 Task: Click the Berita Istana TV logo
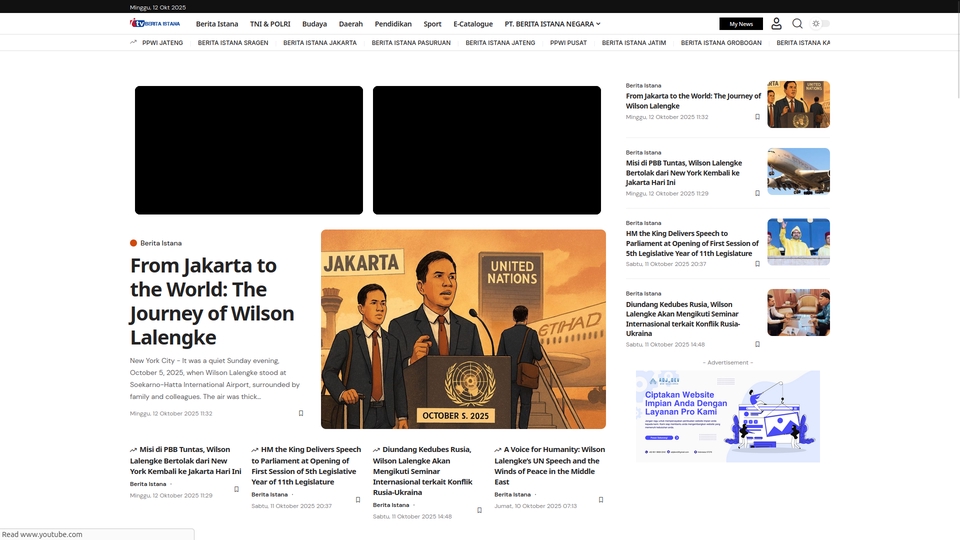155,23
